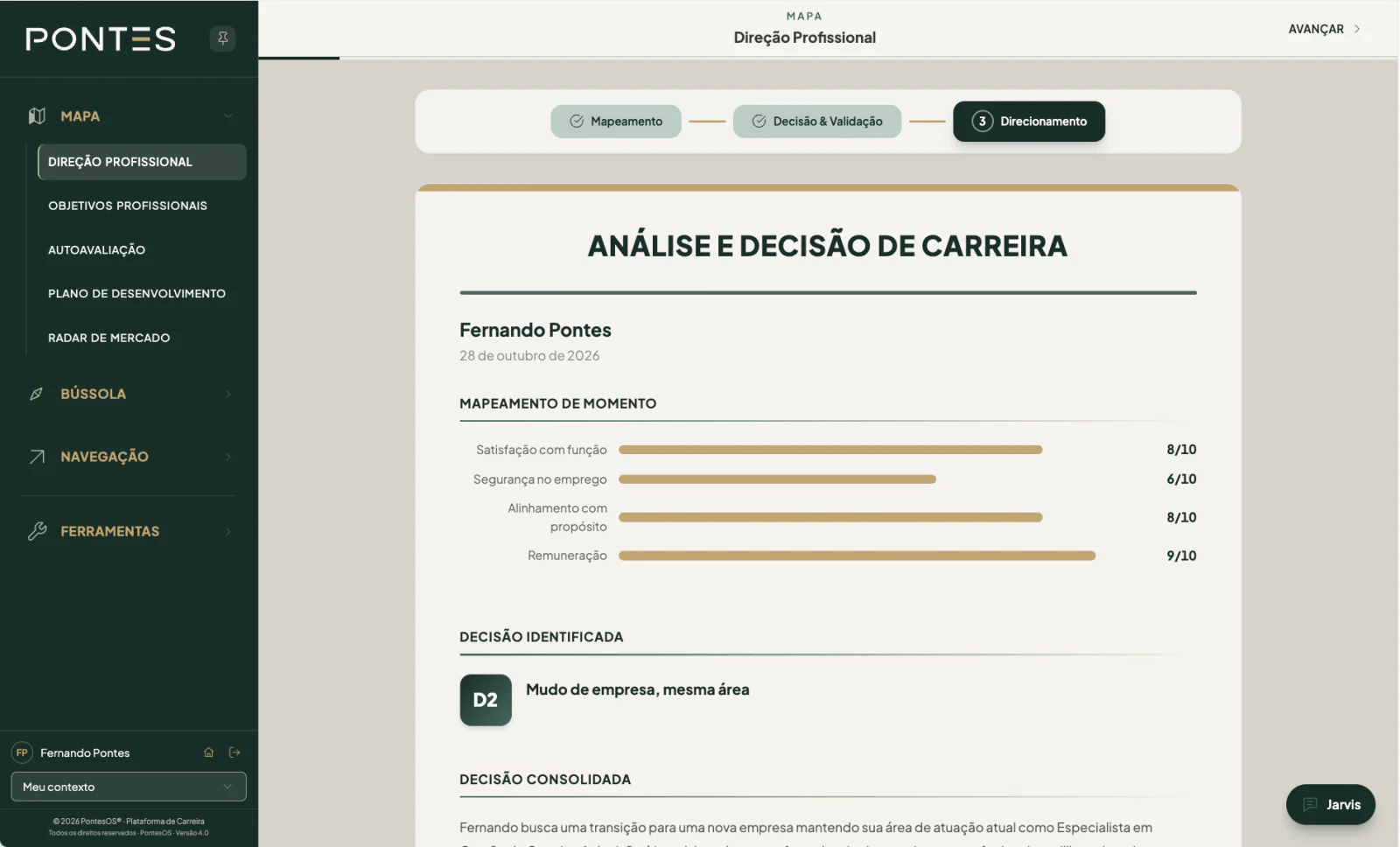Image resolution: width=1400 pixels, height=847 pixels.
Task: Click the Ferramentas wrench icon
Action: point(37,531)
